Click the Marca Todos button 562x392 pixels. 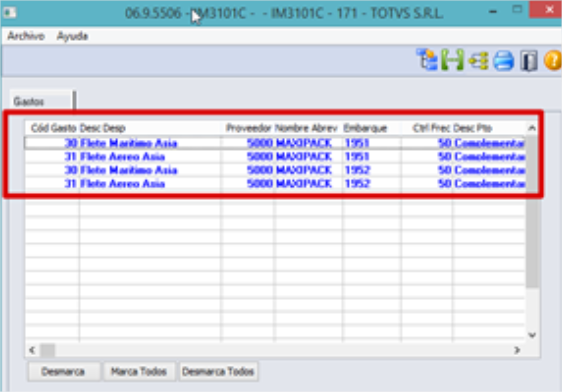coord(139,371)
